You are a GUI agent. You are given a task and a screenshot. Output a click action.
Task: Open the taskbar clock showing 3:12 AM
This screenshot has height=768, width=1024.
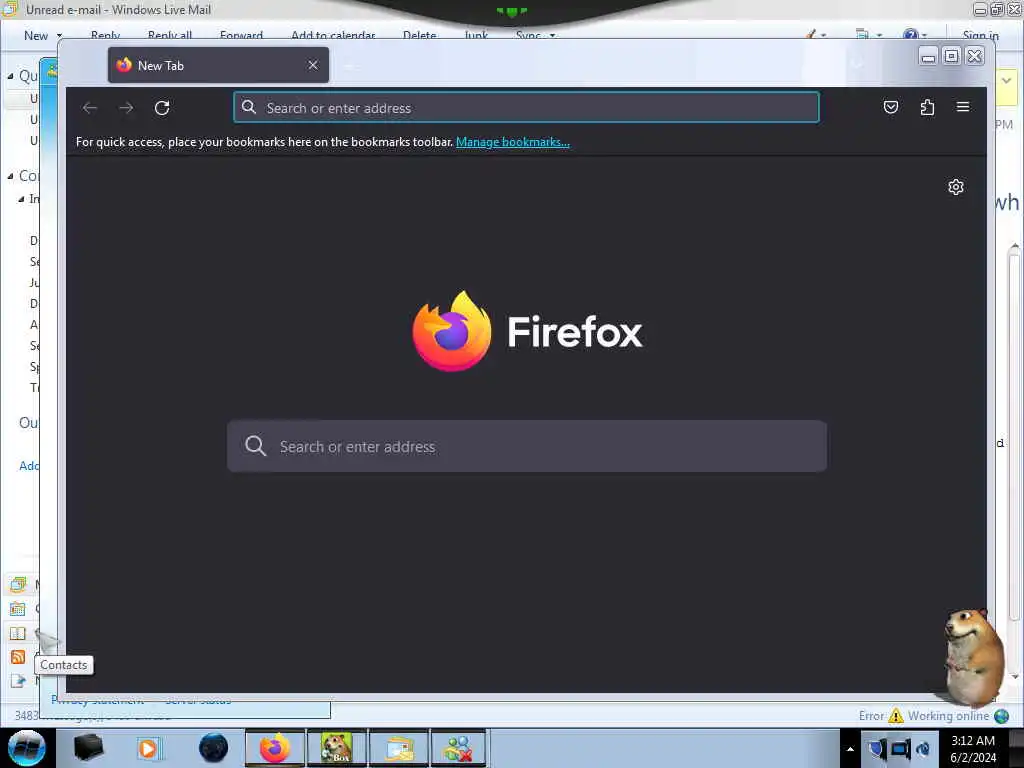(973, 748)
